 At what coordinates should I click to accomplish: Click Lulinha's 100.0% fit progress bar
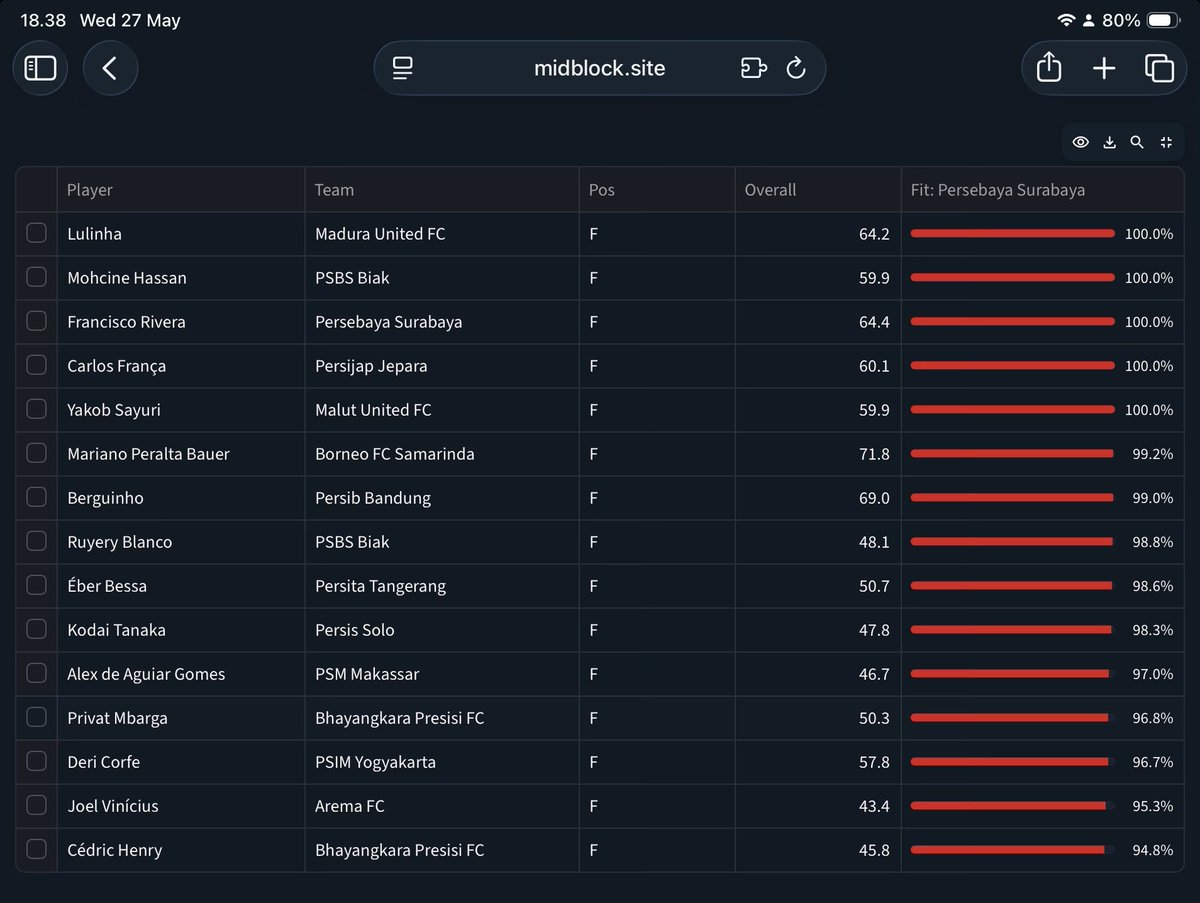coord(1012,233)
